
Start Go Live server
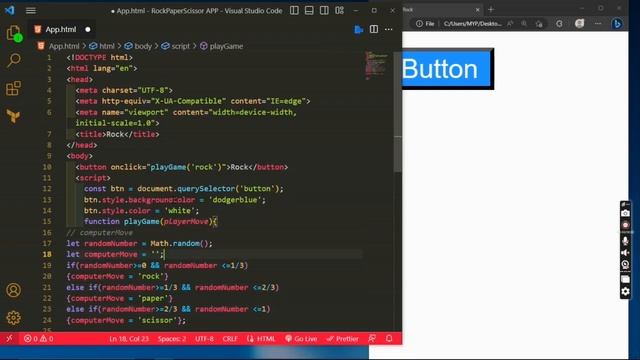tap(301, 338)
